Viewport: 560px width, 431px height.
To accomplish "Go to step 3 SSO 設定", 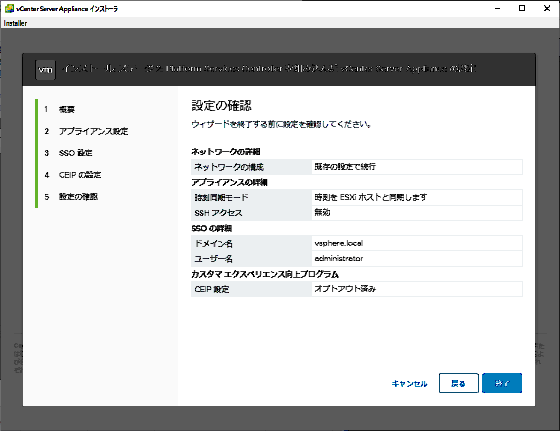I will click(75, 153).
